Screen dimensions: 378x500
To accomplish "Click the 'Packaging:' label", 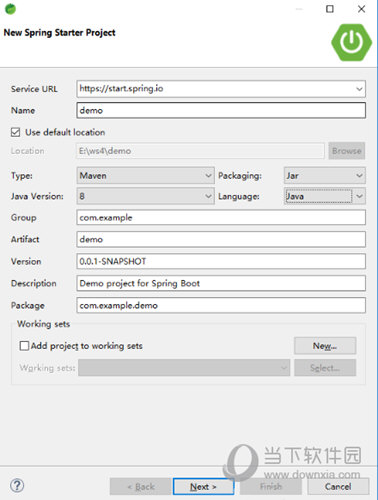I will click(240, 176).
